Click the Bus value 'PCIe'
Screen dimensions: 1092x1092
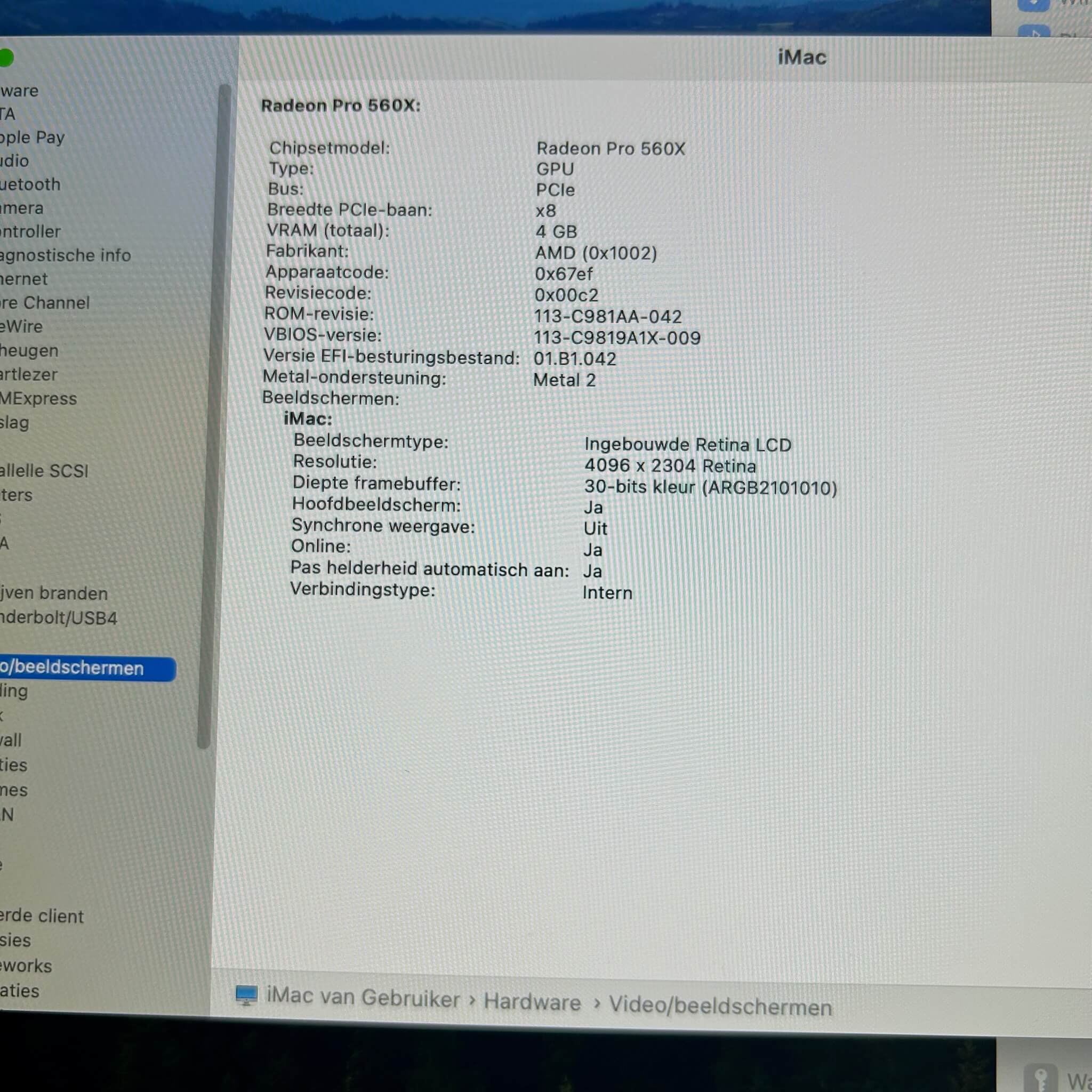pyautogui.click(x=555, y=190)
